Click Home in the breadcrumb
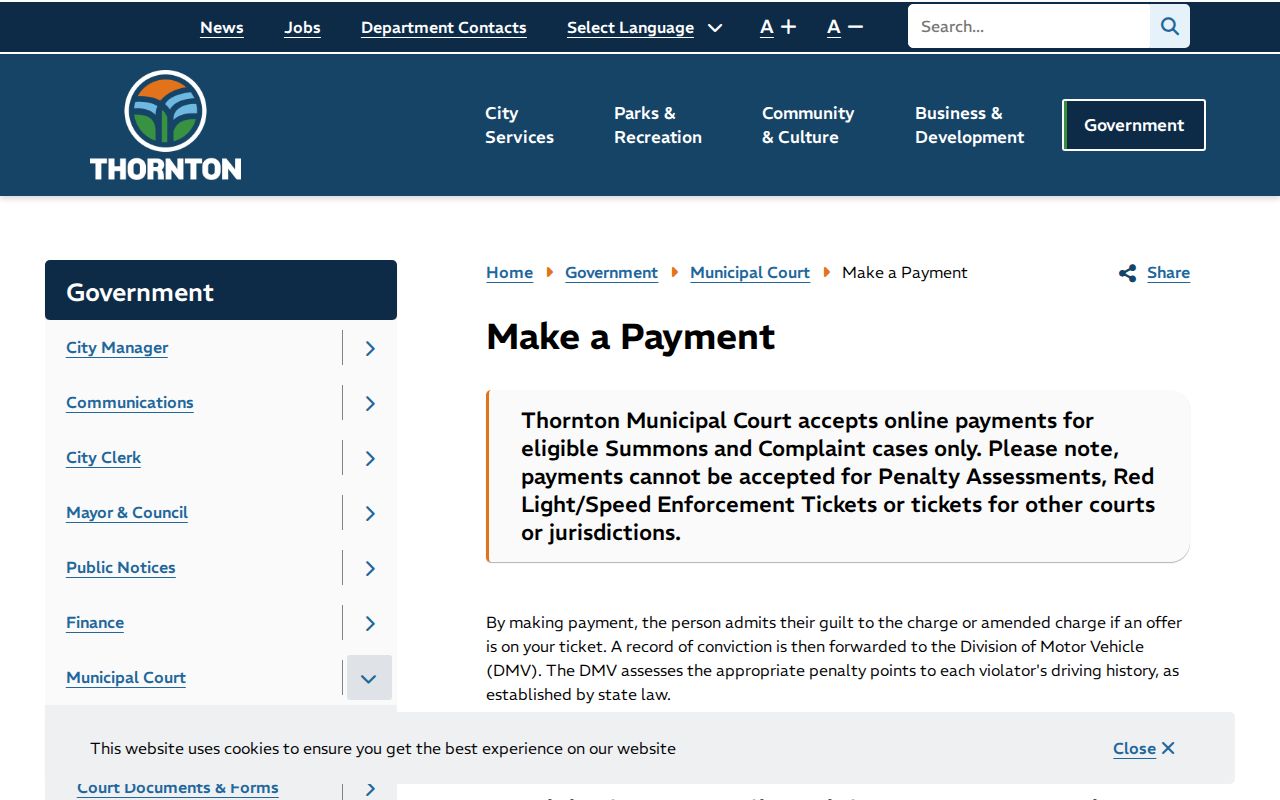The image size is (1280, 800). tap(510, 273)
